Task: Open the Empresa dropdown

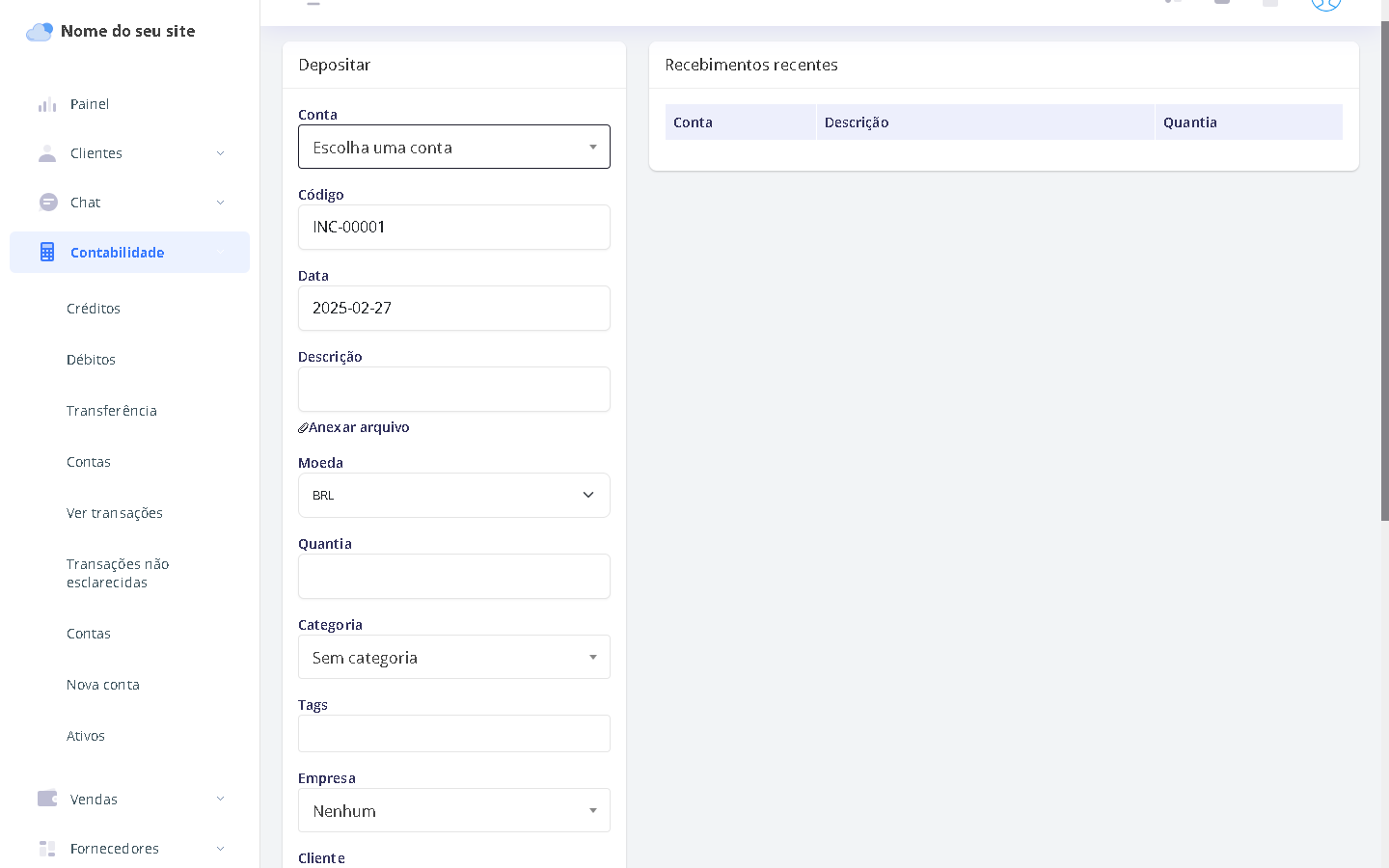Action: [x=453, y=811]
